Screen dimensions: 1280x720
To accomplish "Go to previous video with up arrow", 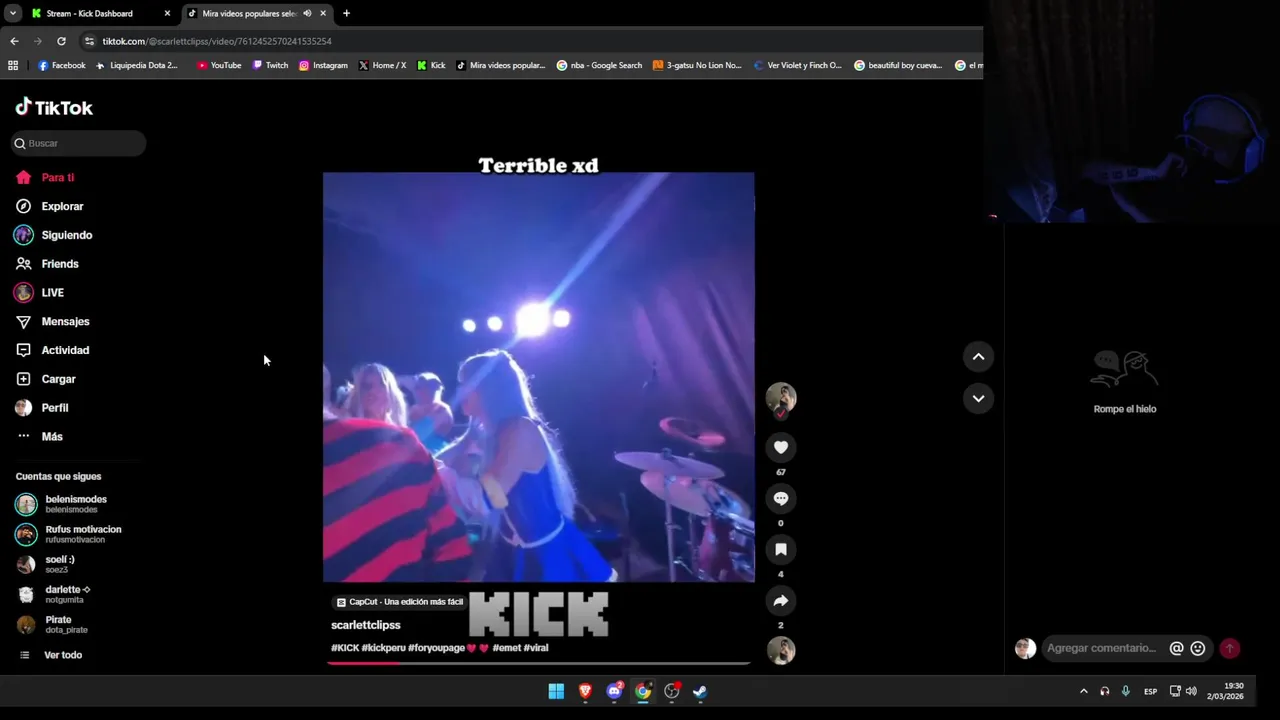I will [978, 356].
